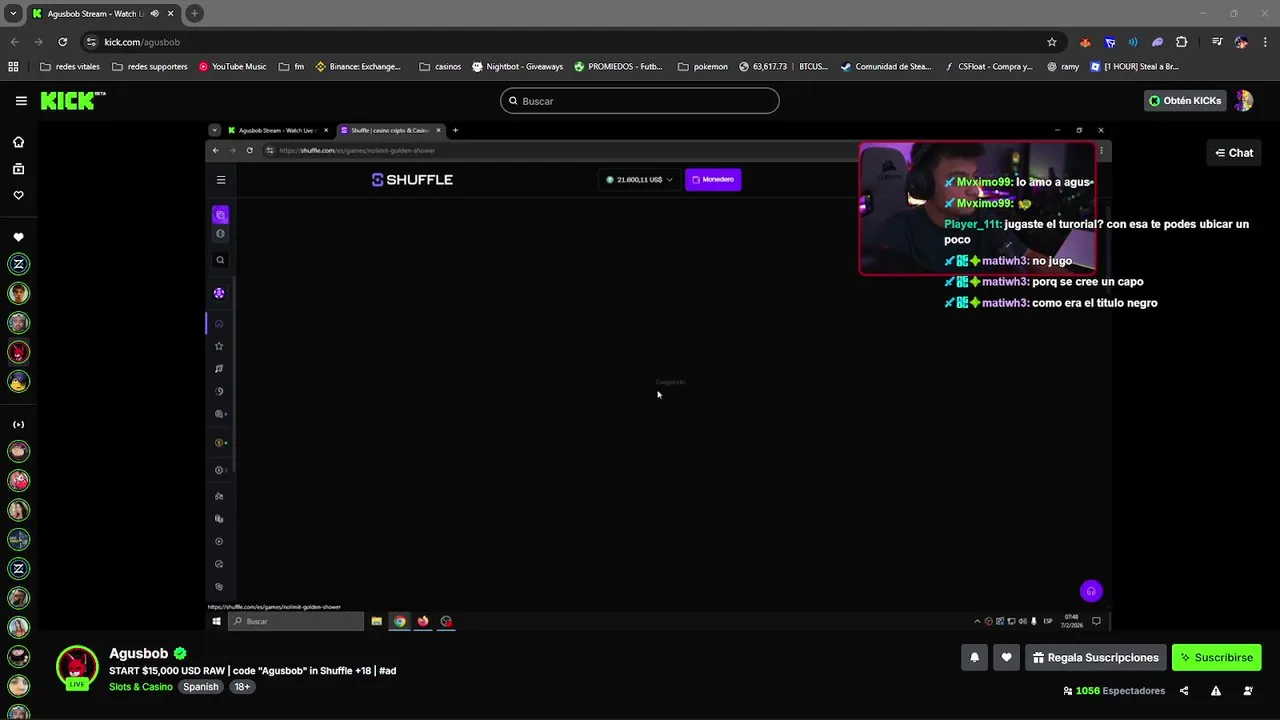This screenshot has height=720, width=1280.
Task: Close the Agusbob Stream tab
Action: [170, 14]
